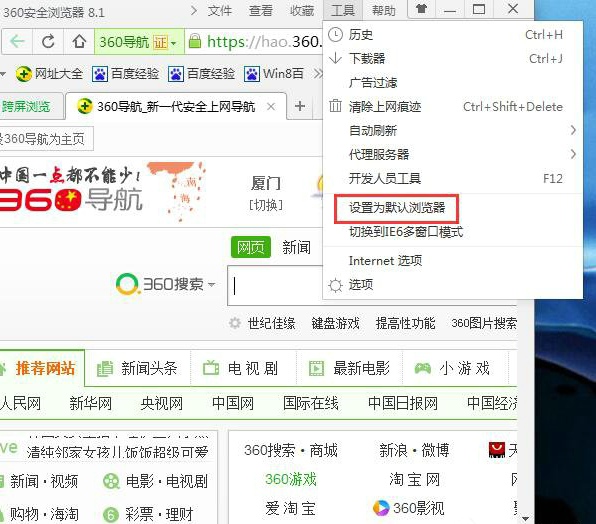Click the 360导航为主页 button

(46, 139)
